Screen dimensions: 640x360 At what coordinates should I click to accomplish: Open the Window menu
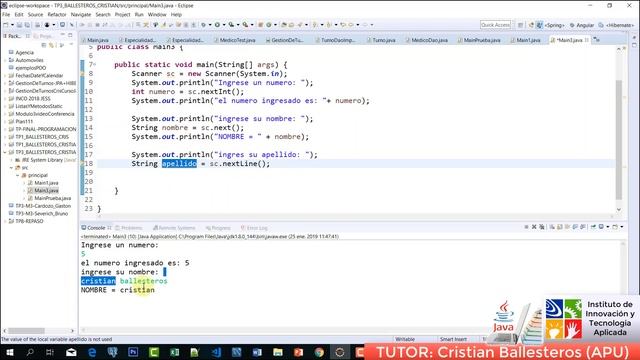click(157, 14)
